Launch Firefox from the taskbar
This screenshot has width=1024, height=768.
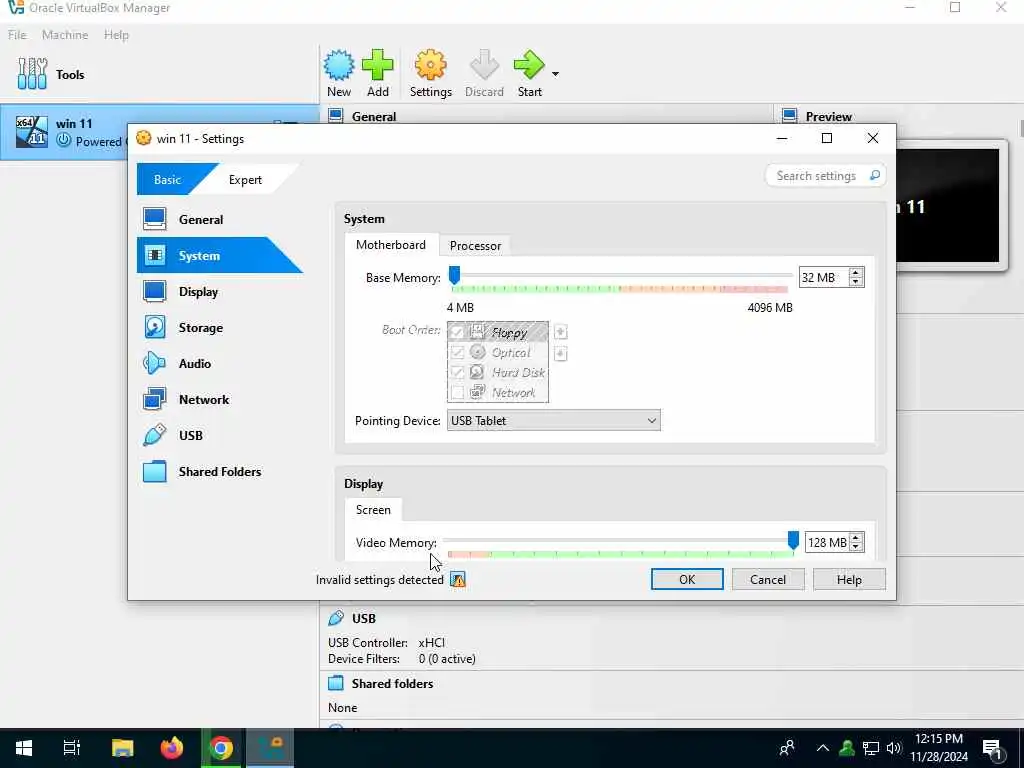(172, 748)
